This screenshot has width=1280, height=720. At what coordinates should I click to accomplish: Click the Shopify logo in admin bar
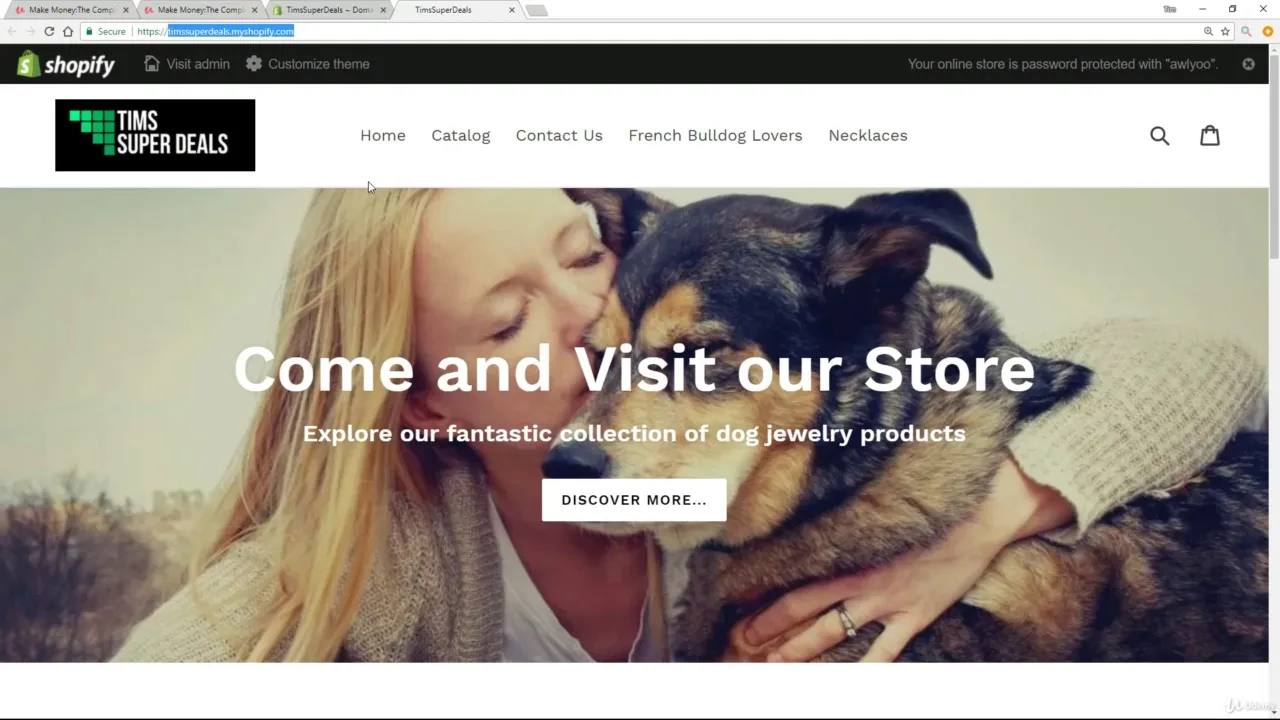(66, 64)
